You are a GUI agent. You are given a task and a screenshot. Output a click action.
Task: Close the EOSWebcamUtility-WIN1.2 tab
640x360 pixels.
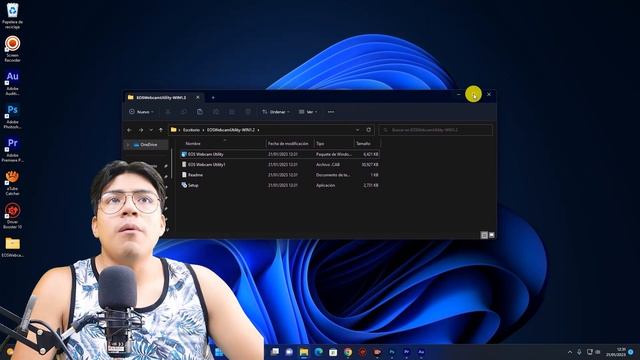click(198, 98)
